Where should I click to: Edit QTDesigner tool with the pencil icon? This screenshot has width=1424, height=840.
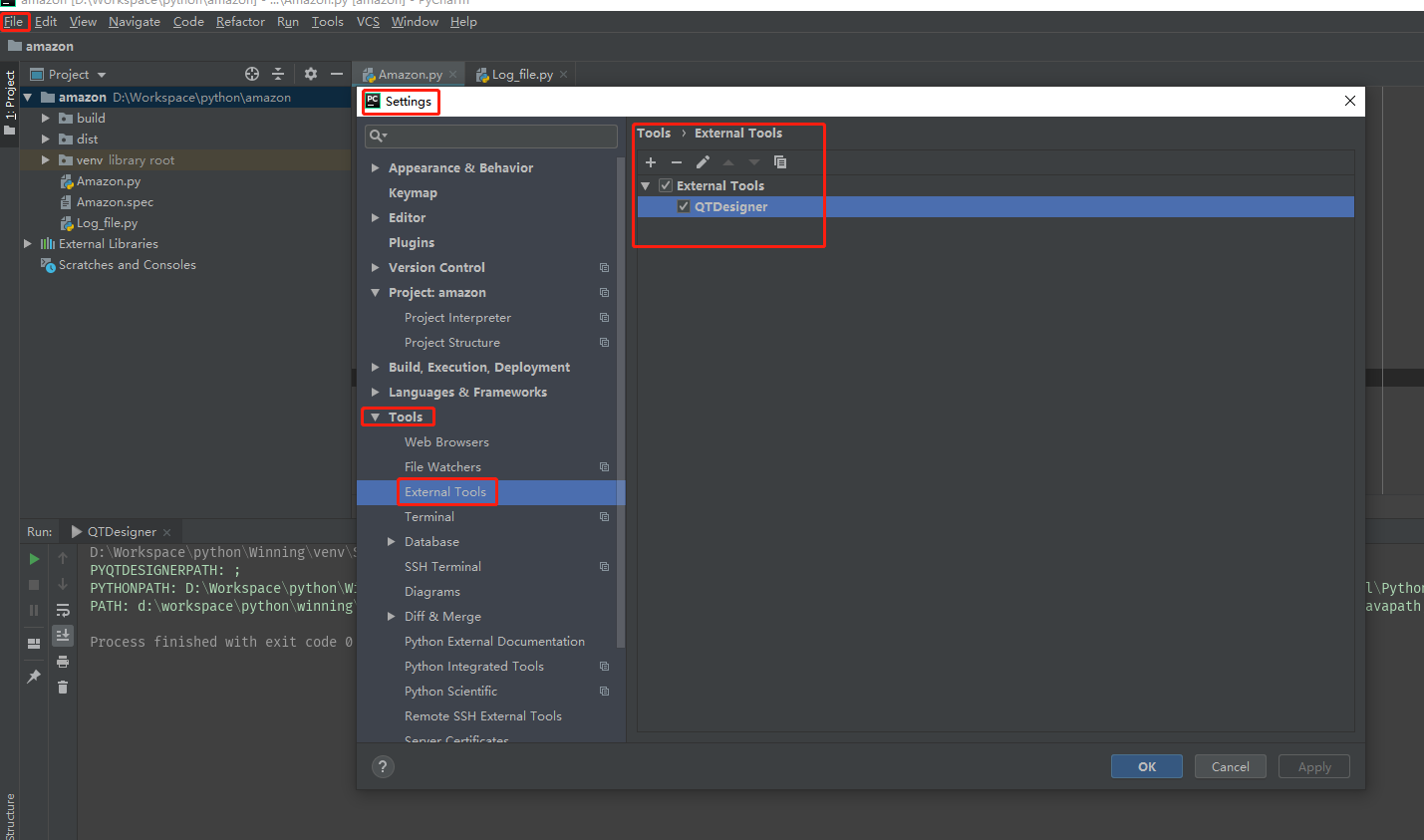703,161
